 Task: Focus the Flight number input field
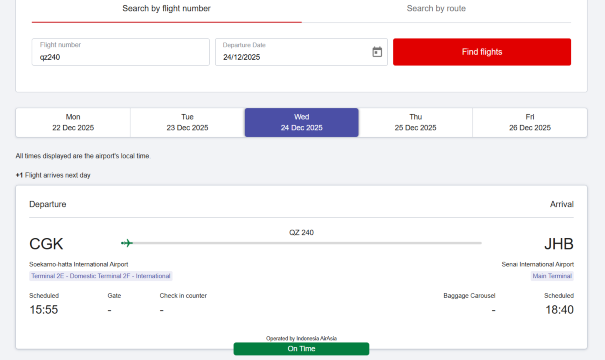click(120, 52)
